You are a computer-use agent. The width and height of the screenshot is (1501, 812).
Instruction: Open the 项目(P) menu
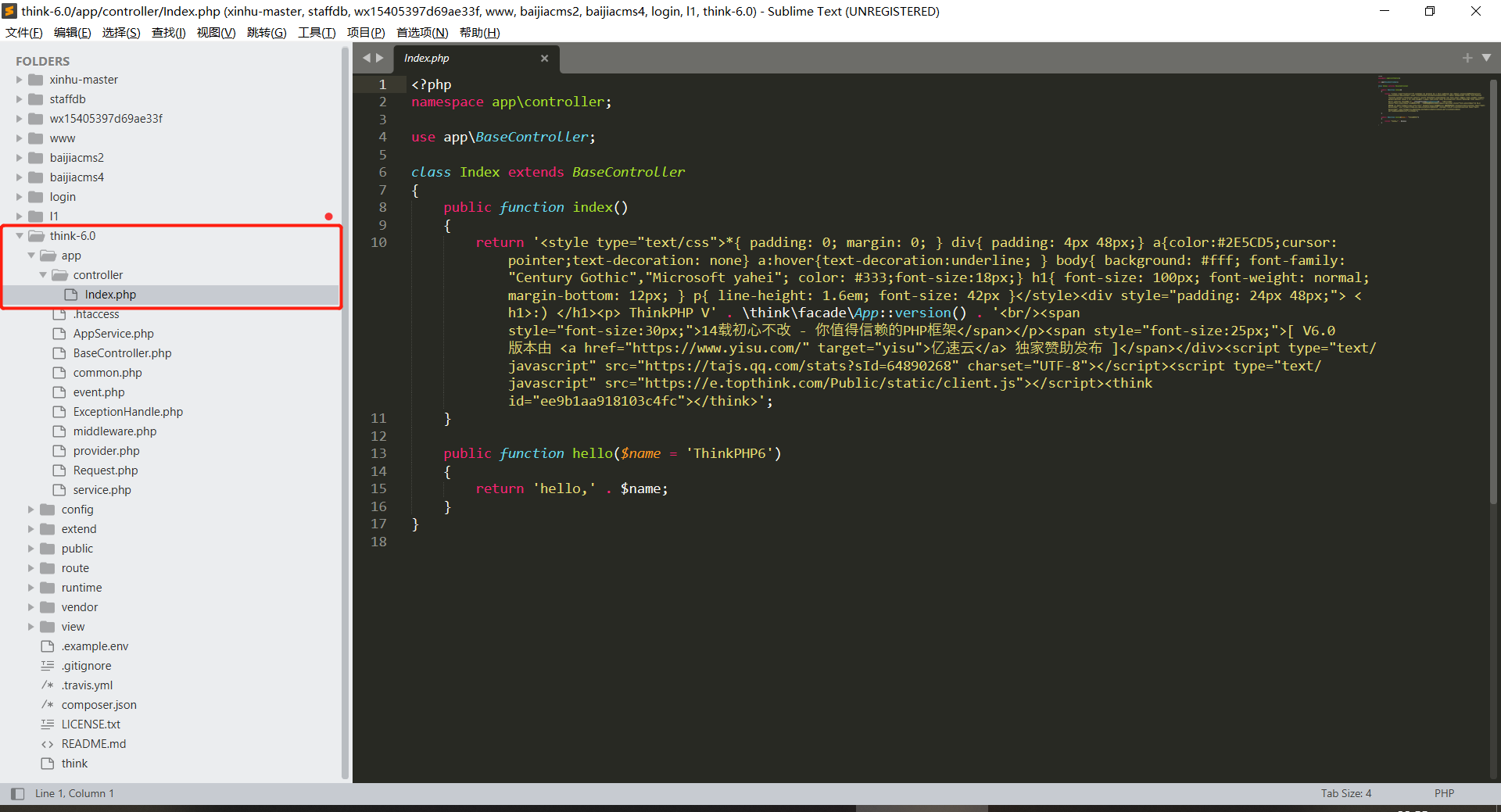pos(366,32)
